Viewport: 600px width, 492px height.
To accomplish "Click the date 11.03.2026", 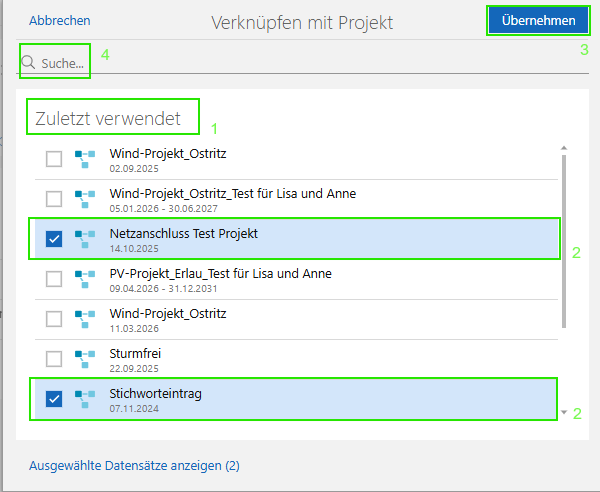I will click(x=134, y=329).
